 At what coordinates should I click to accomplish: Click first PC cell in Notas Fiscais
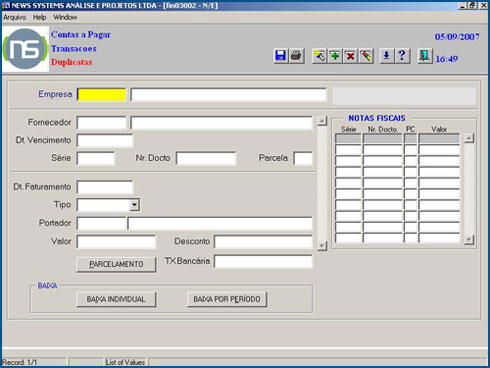point(411,138)
